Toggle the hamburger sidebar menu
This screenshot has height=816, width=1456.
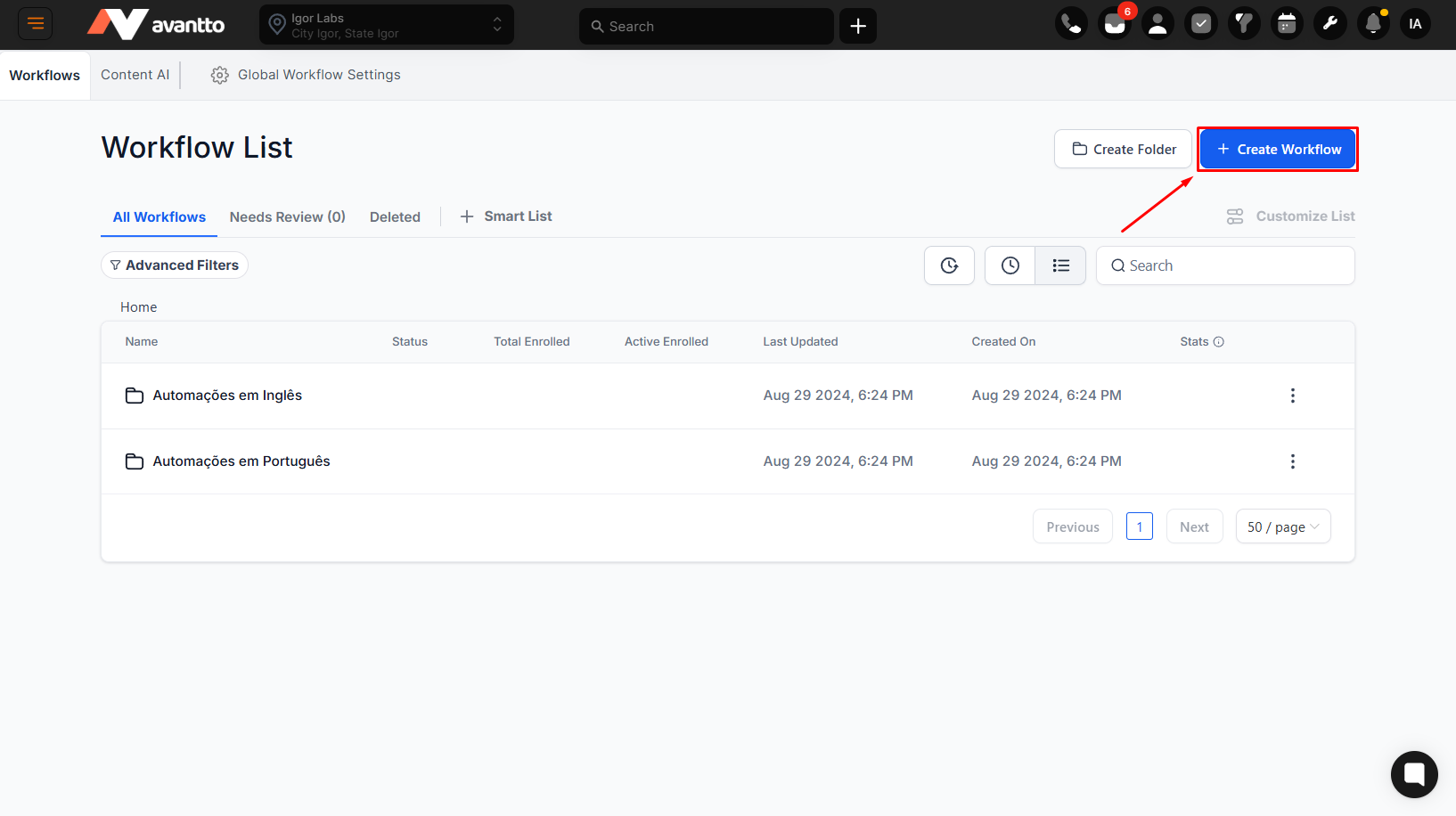(36, 24)
